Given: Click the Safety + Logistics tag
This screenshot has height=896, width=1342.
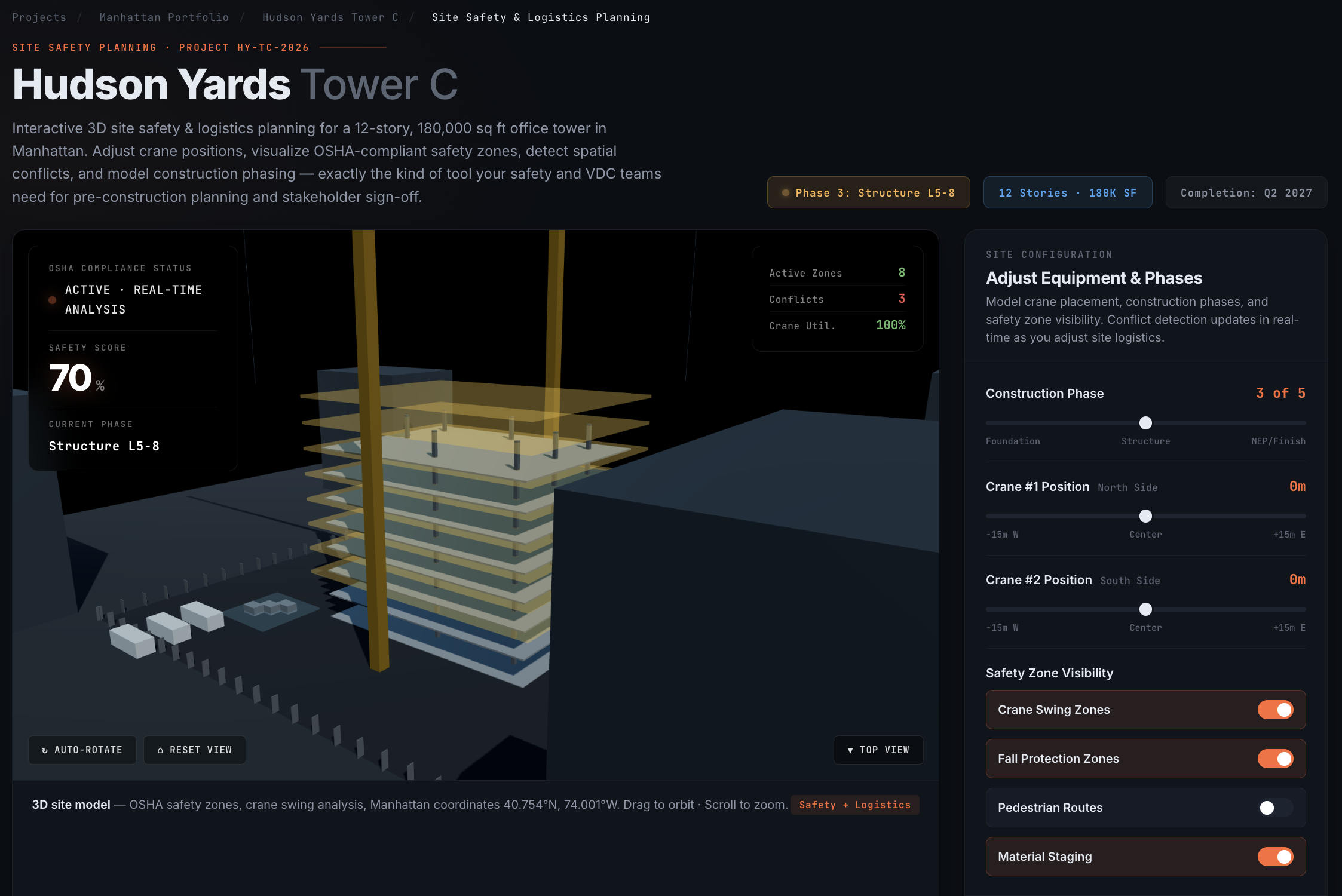Looking at the screenshot, I should click(x=855, y=805).
